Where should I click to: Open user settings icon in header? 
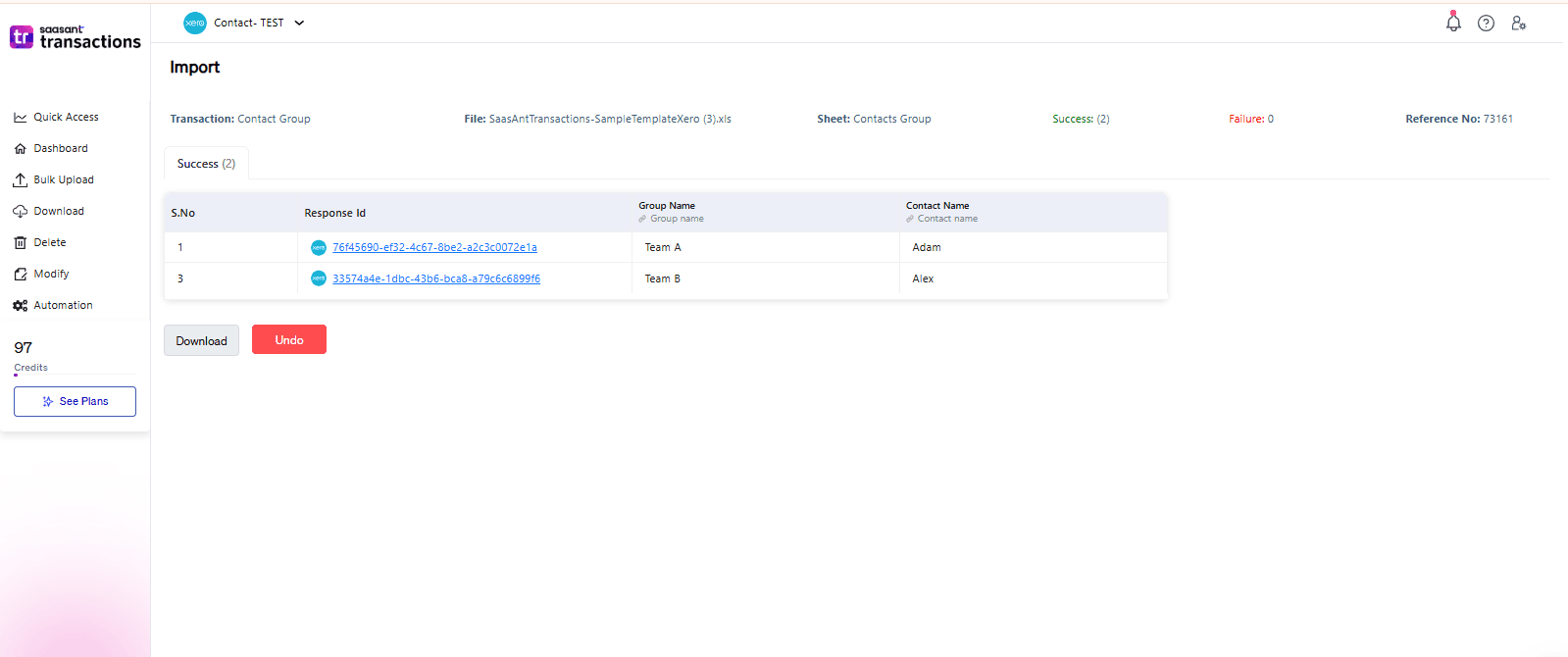(x=1518, y=24)
